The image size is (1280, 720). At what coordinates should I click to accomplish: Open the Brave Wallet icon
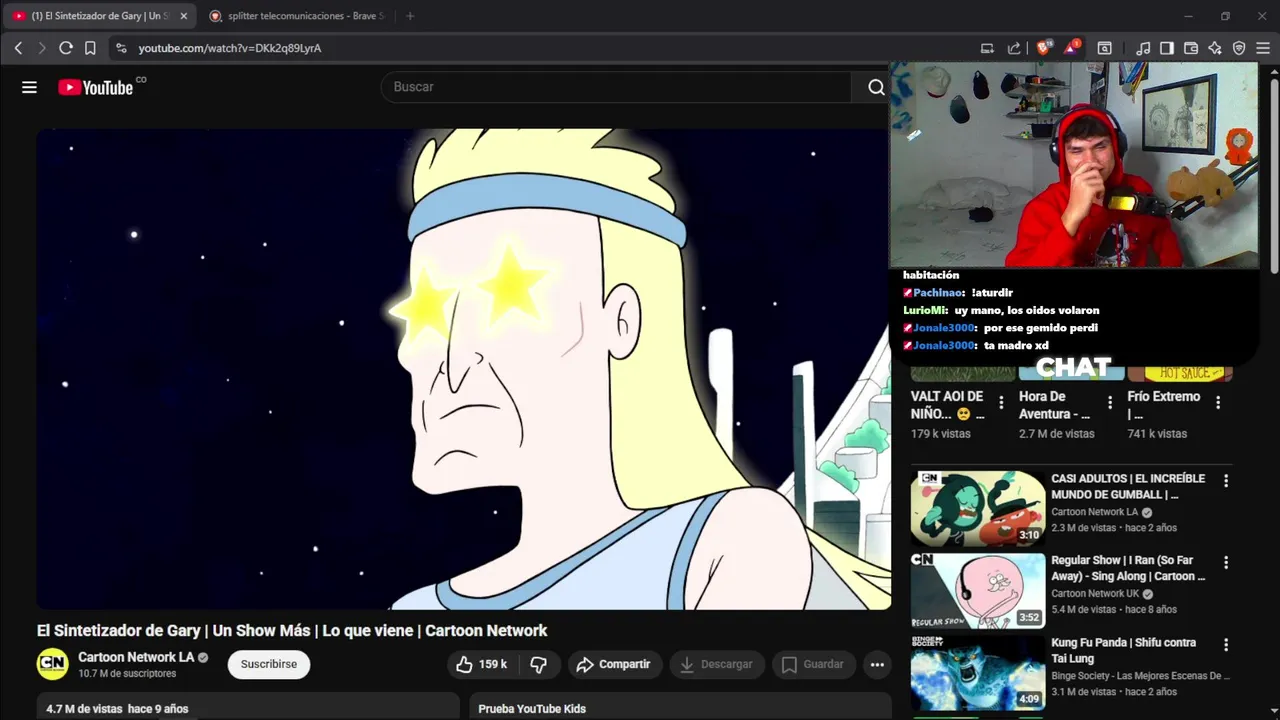click(x=1191, y=48)
